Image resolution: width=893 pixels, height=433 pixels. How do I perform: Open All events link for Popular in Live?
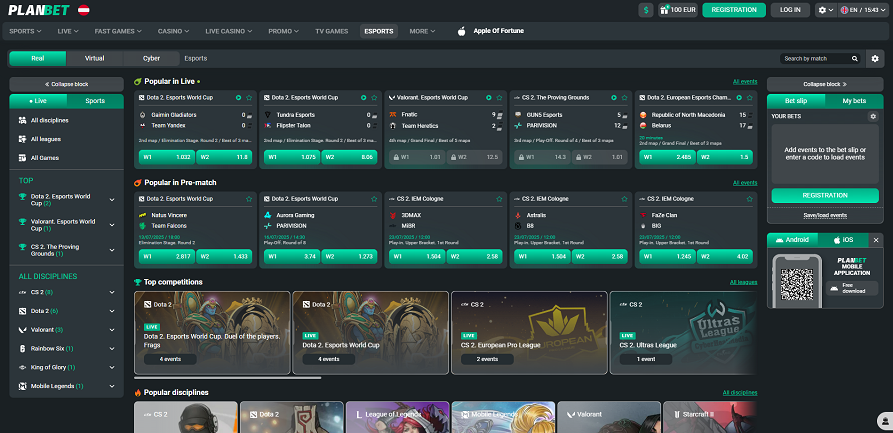pyautogui.click(x=745, y=82)
